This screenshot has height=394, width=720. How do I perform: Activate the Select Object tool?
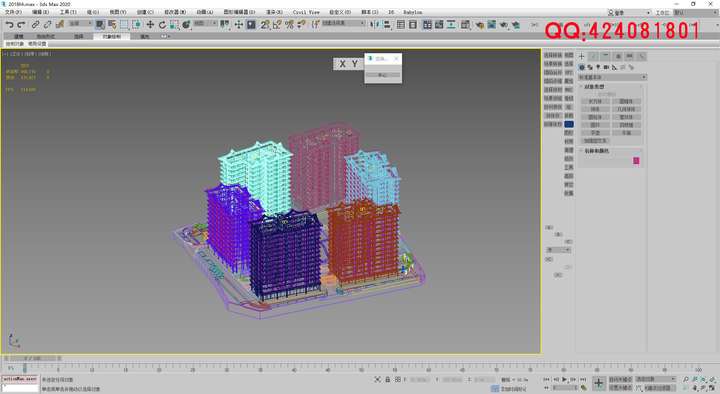(100, 24)
